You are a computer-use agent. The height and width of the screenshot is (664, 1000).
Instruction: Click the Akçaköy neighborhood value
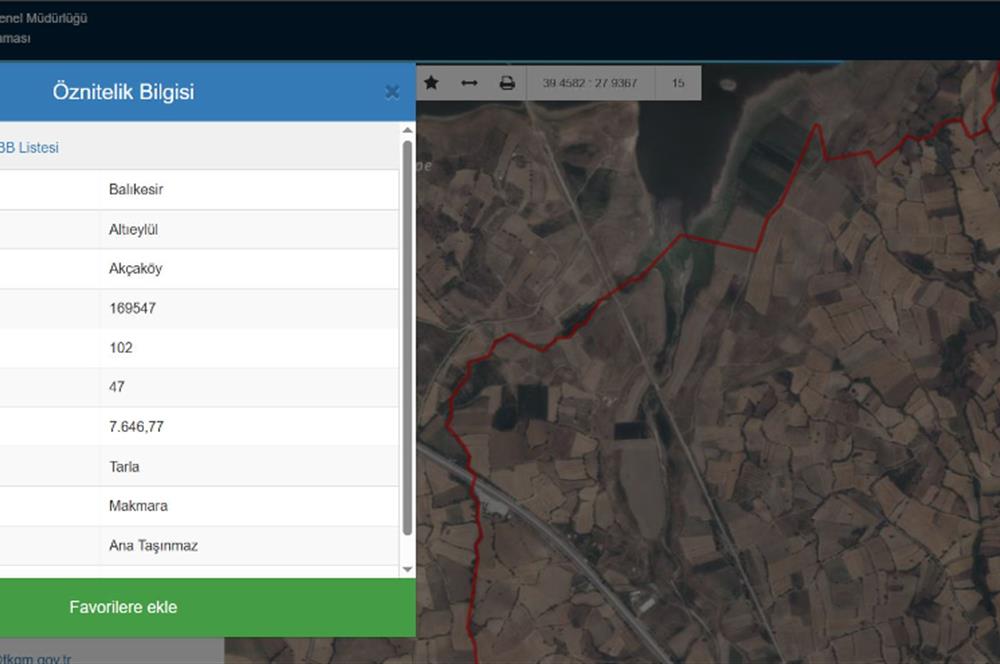[x=135, y=269]
